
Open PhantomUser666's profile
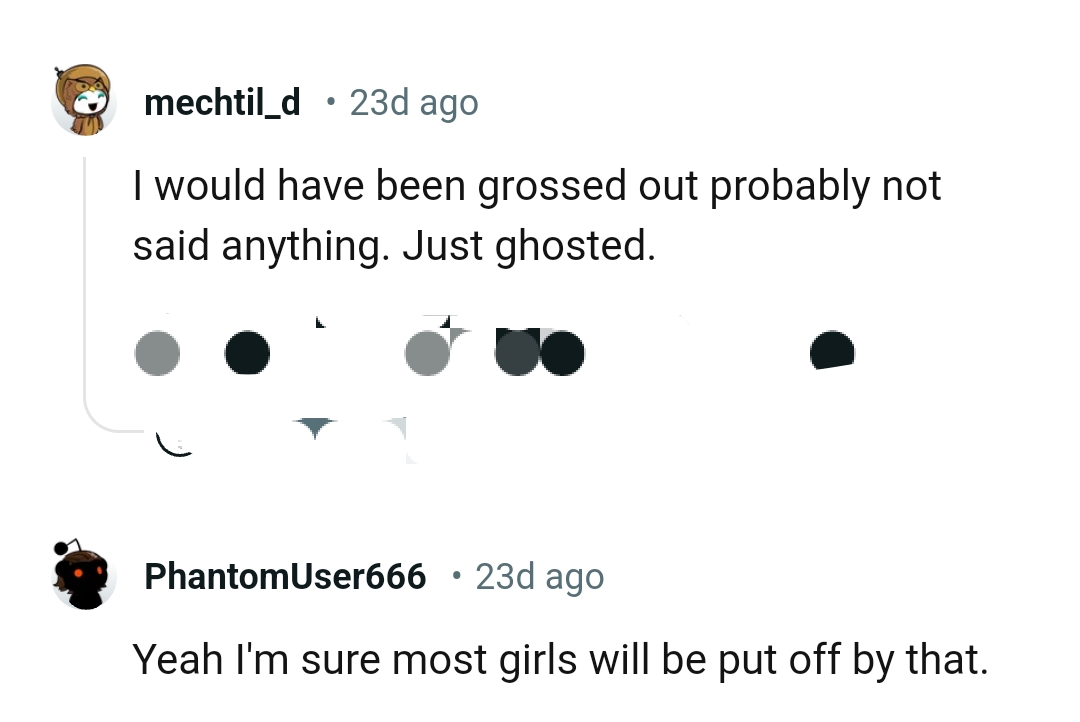point(285,575)
